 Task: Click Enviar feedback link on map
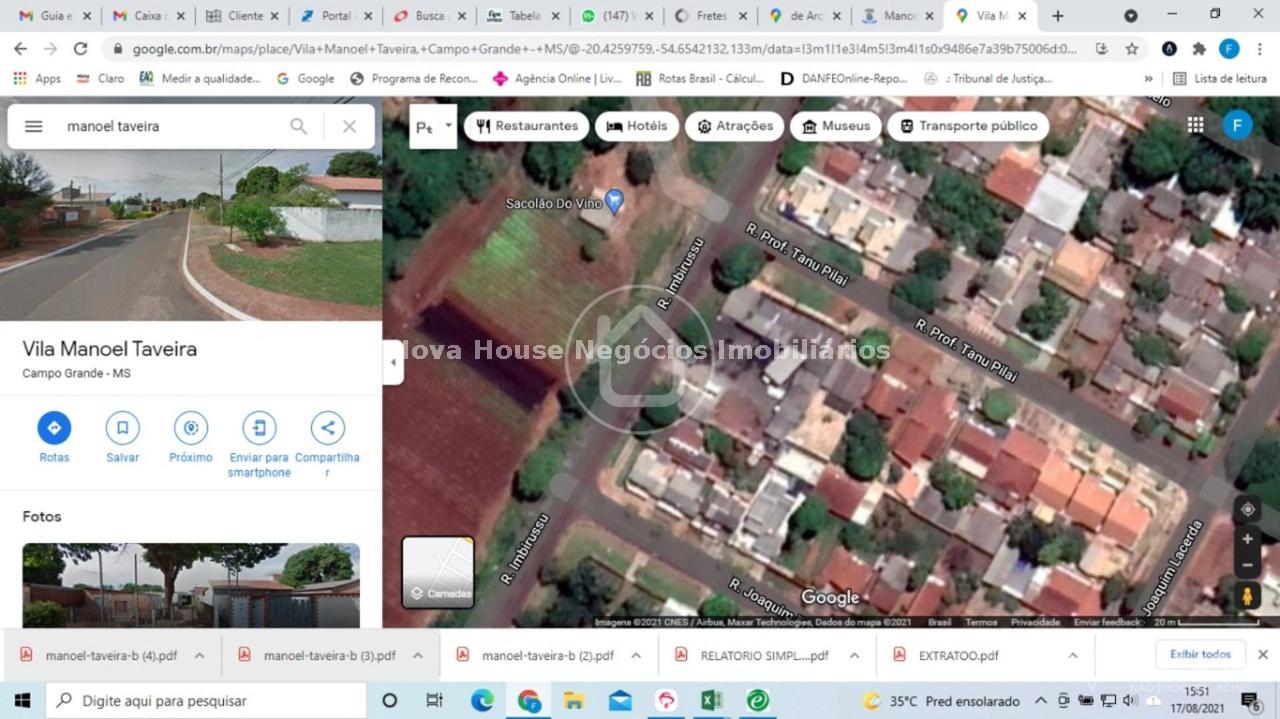click(1107, 622)
